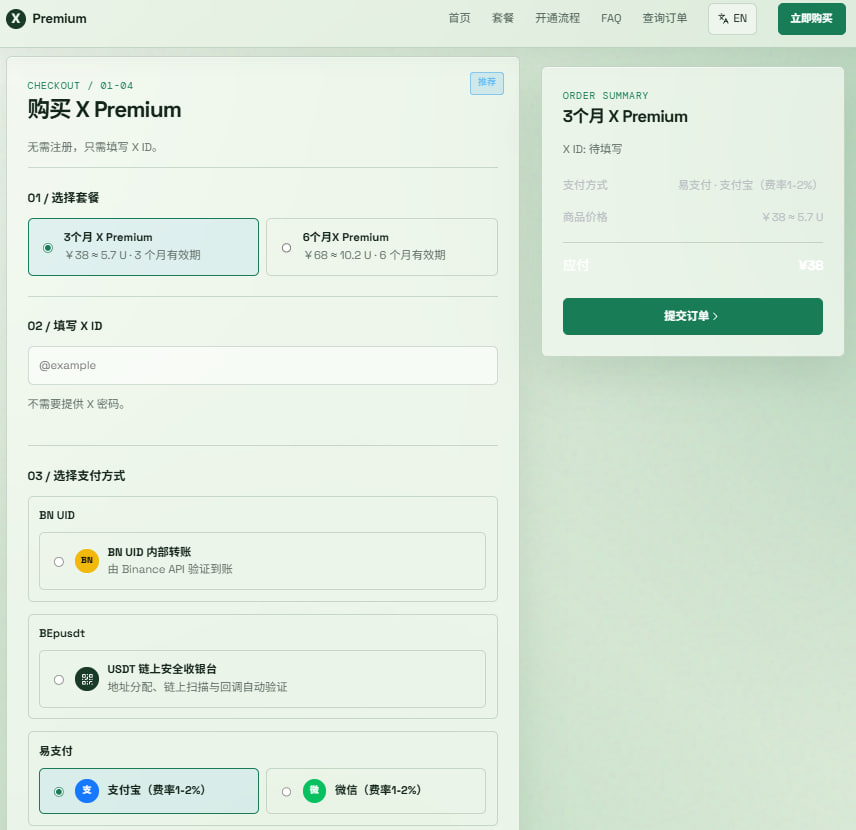Click '购买 X Premium' heading text
856x830 pixels.
104,110
